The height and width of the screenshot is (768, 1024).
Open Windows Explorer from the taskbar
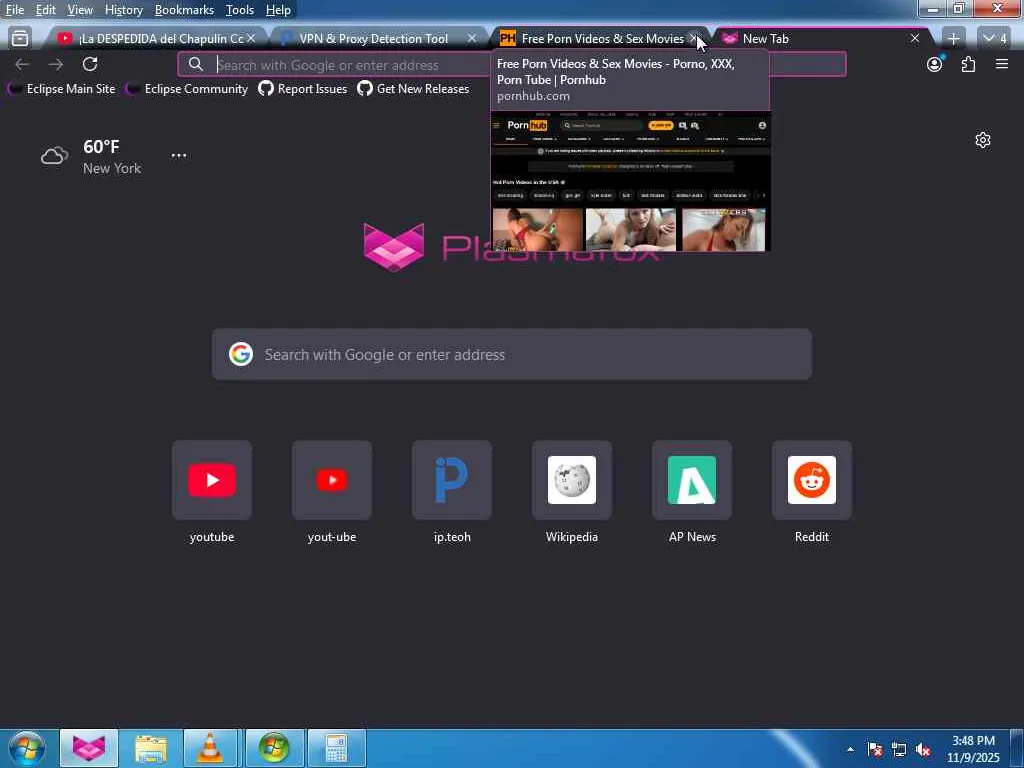[151, 748]
